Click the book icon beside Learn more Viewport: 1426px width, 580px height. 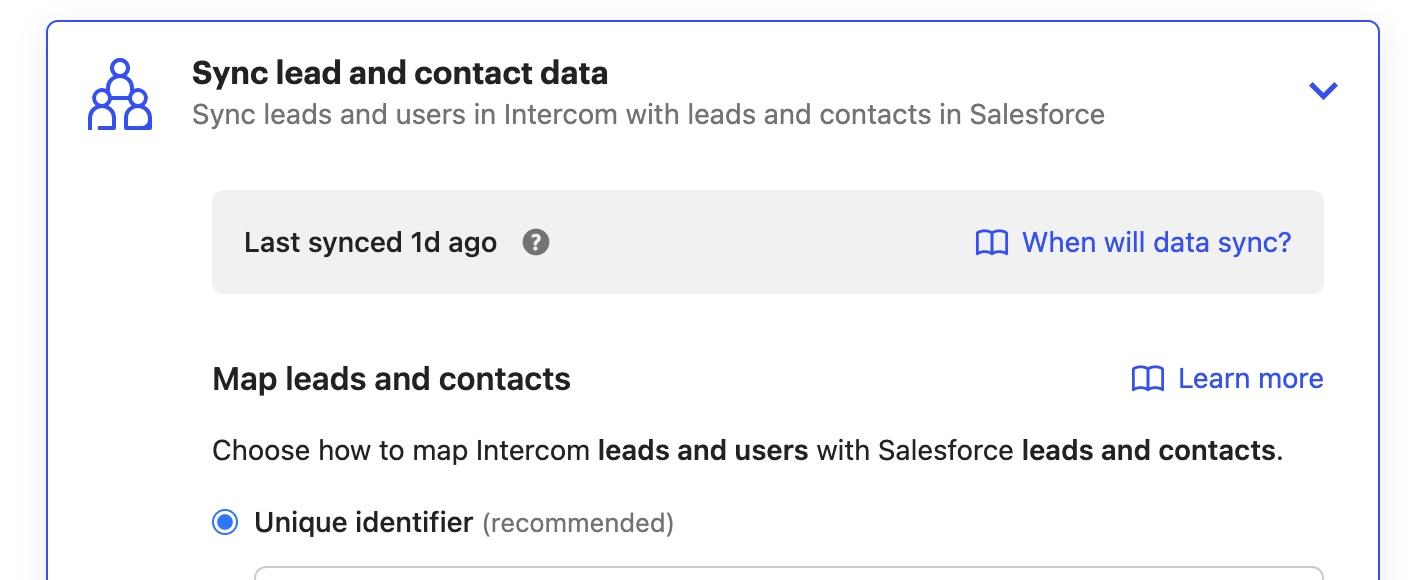(x=1148, y=379)
